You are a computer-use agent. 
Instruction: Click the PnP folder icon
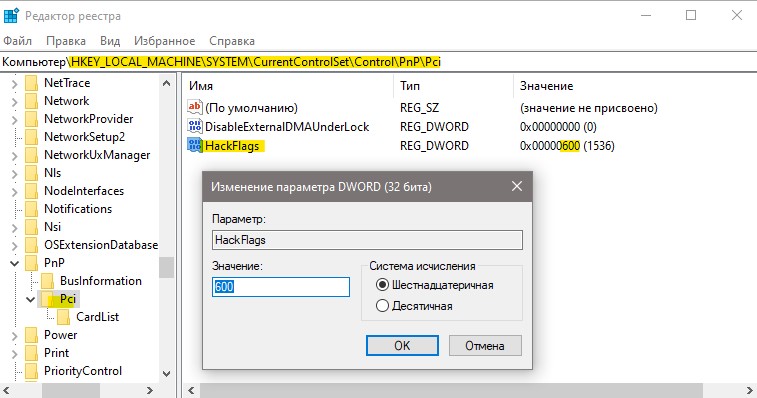pyautogui.click(x=31, y=263)
